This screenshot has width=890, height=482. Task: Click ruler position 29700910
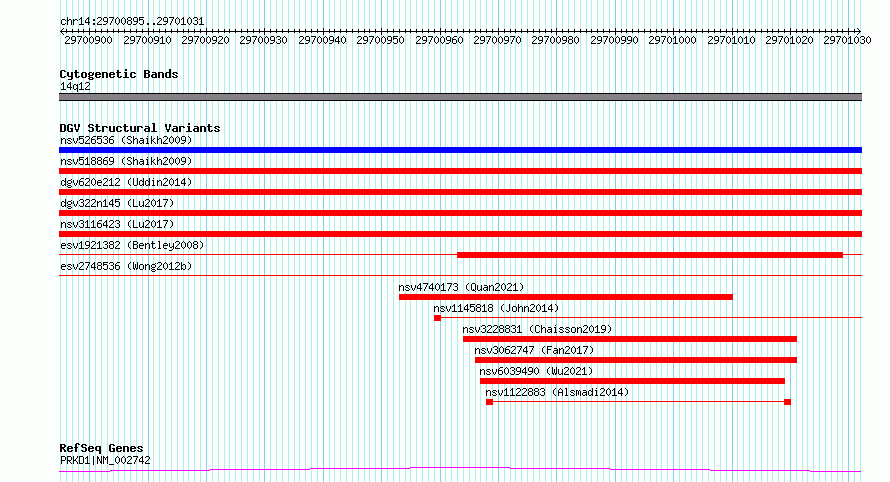[147, 40]
